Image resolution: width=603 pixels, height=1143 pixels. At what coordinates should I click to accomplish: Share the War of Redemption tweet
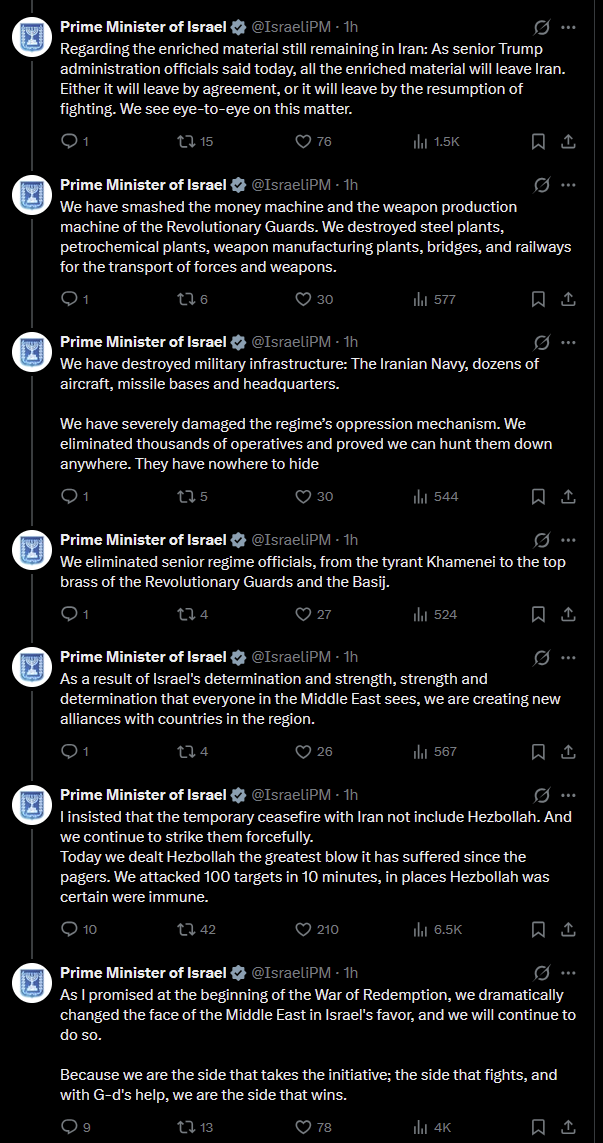568,1127
